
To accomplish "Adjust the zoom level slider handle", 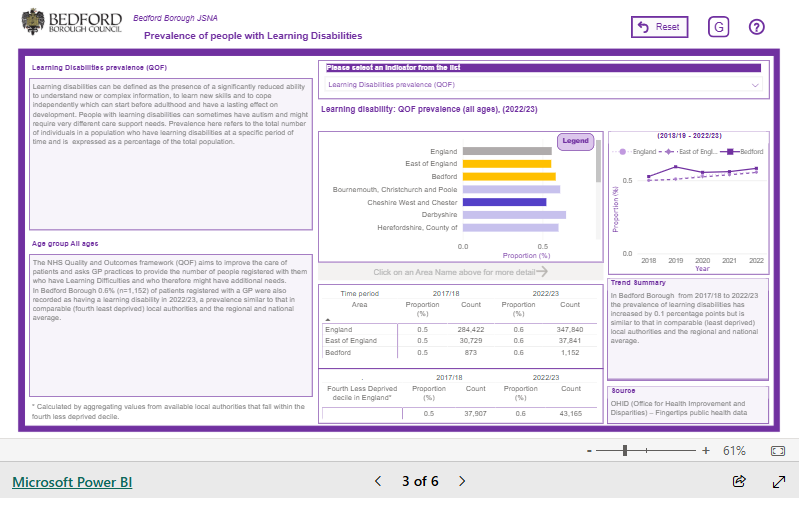I will 625,451.
